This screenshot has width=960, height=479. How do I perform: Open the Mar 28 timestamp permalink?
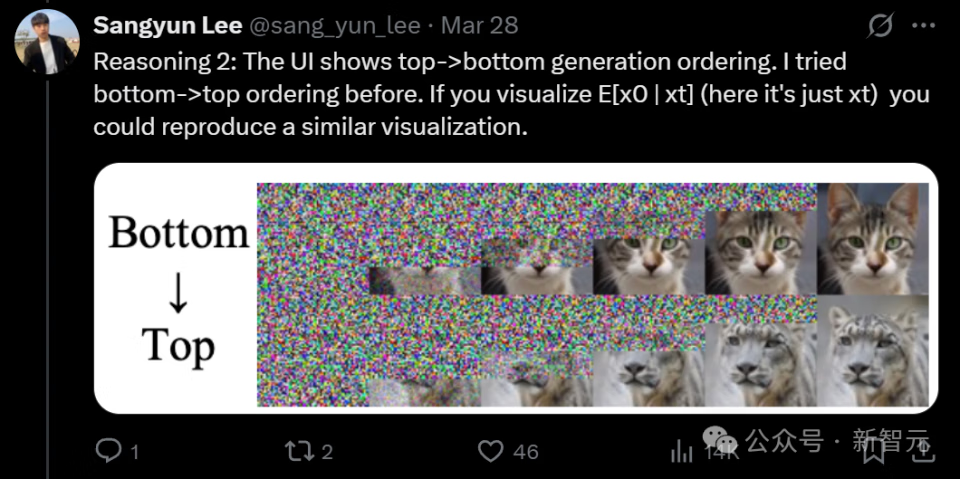coord(479,26)
